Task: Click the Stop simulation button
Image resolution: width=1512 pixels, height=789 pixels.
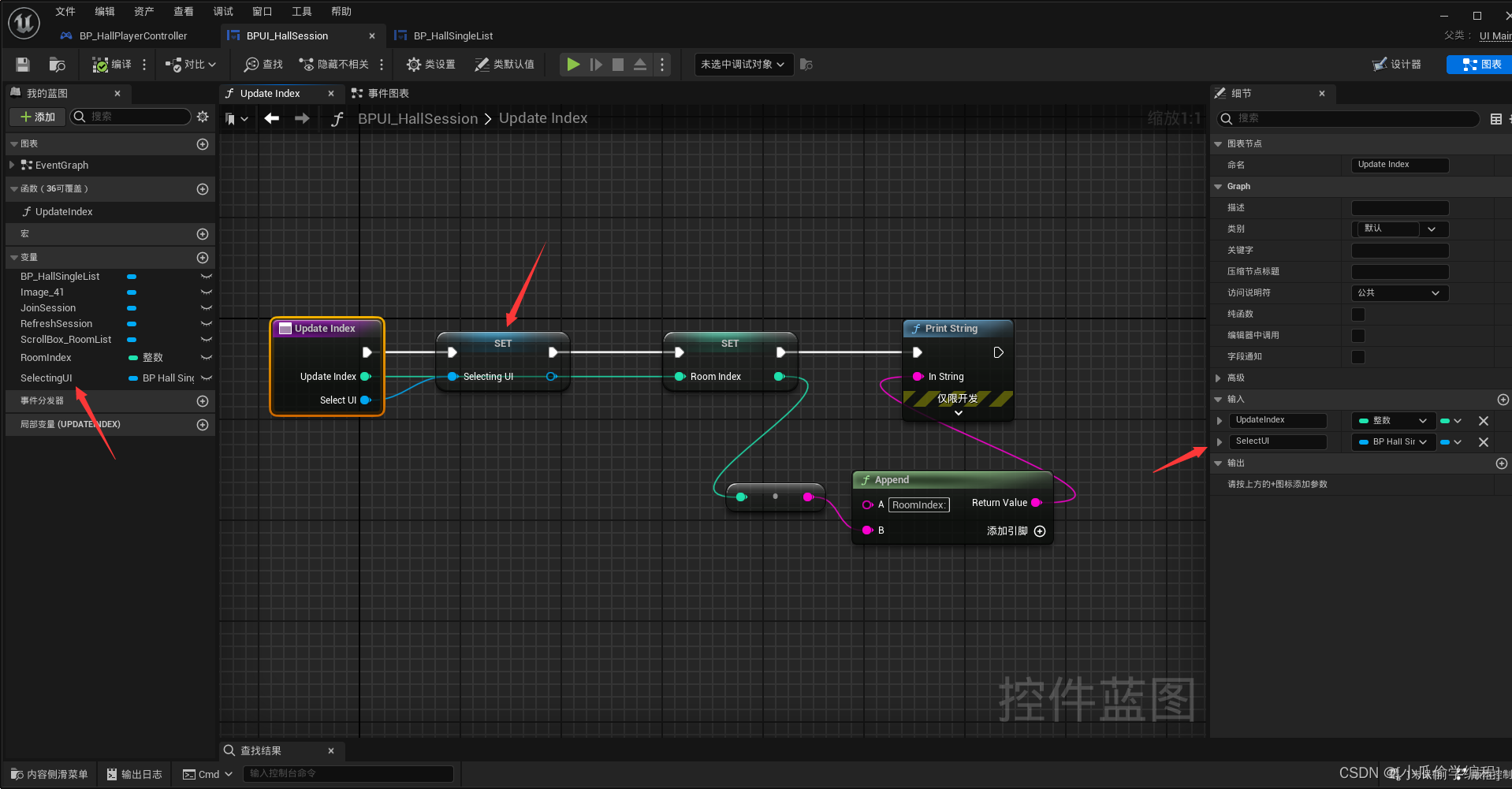Action: point(618,65)
